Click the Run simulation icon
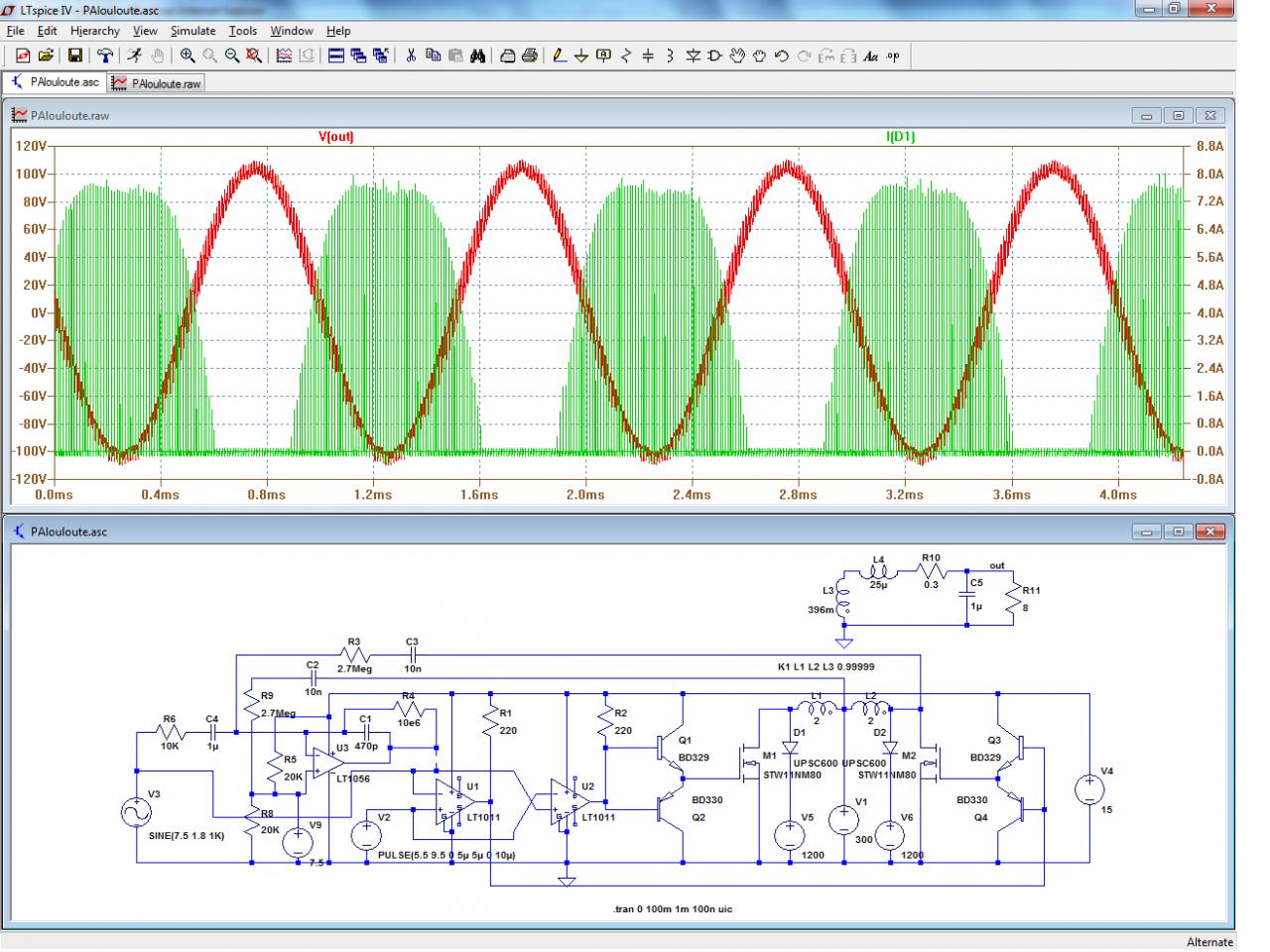 [x=134, y=57]
